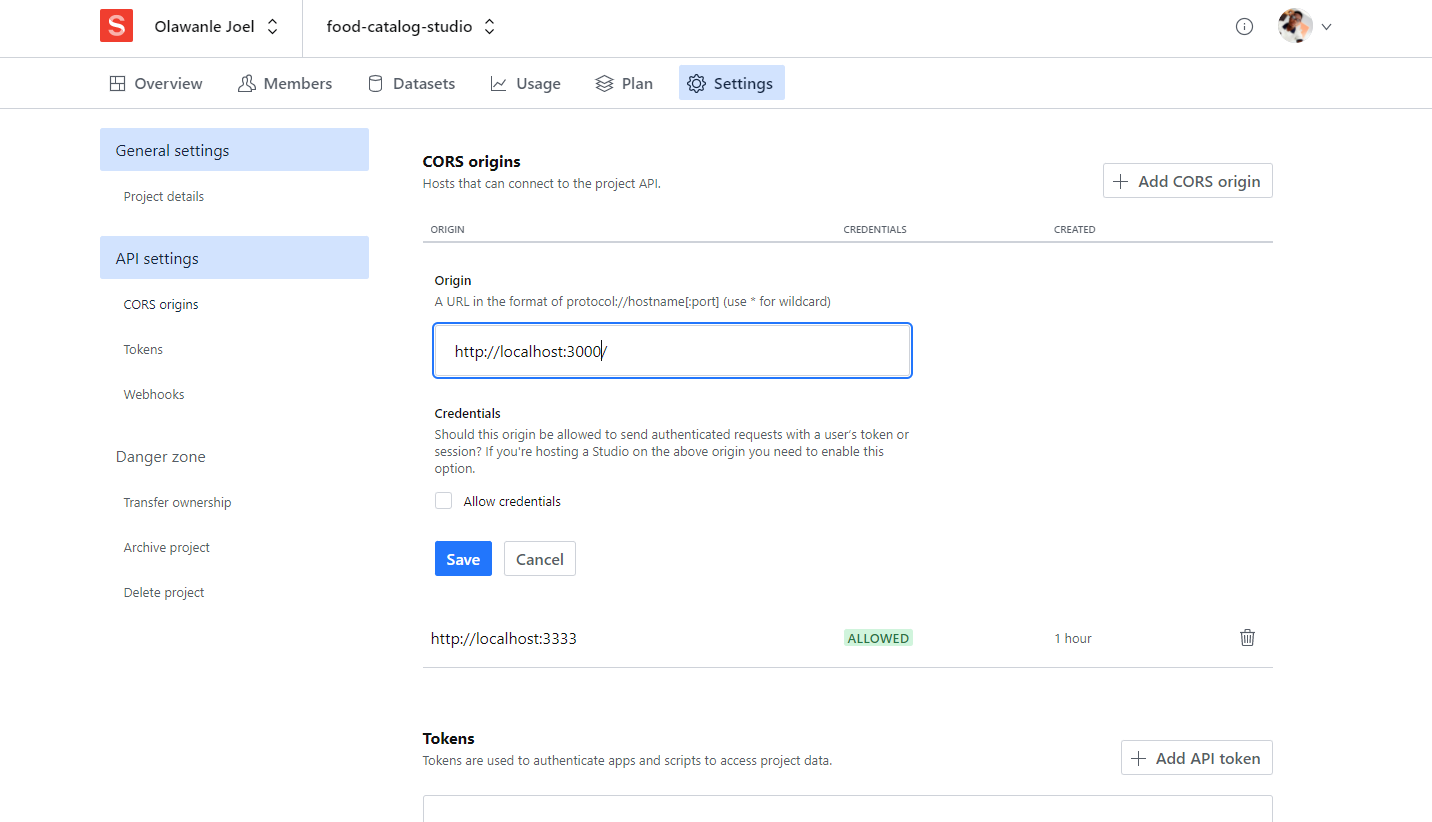Click the Sanity logo icon
This screenshot has height=822, width=1432.
point(116,26)
